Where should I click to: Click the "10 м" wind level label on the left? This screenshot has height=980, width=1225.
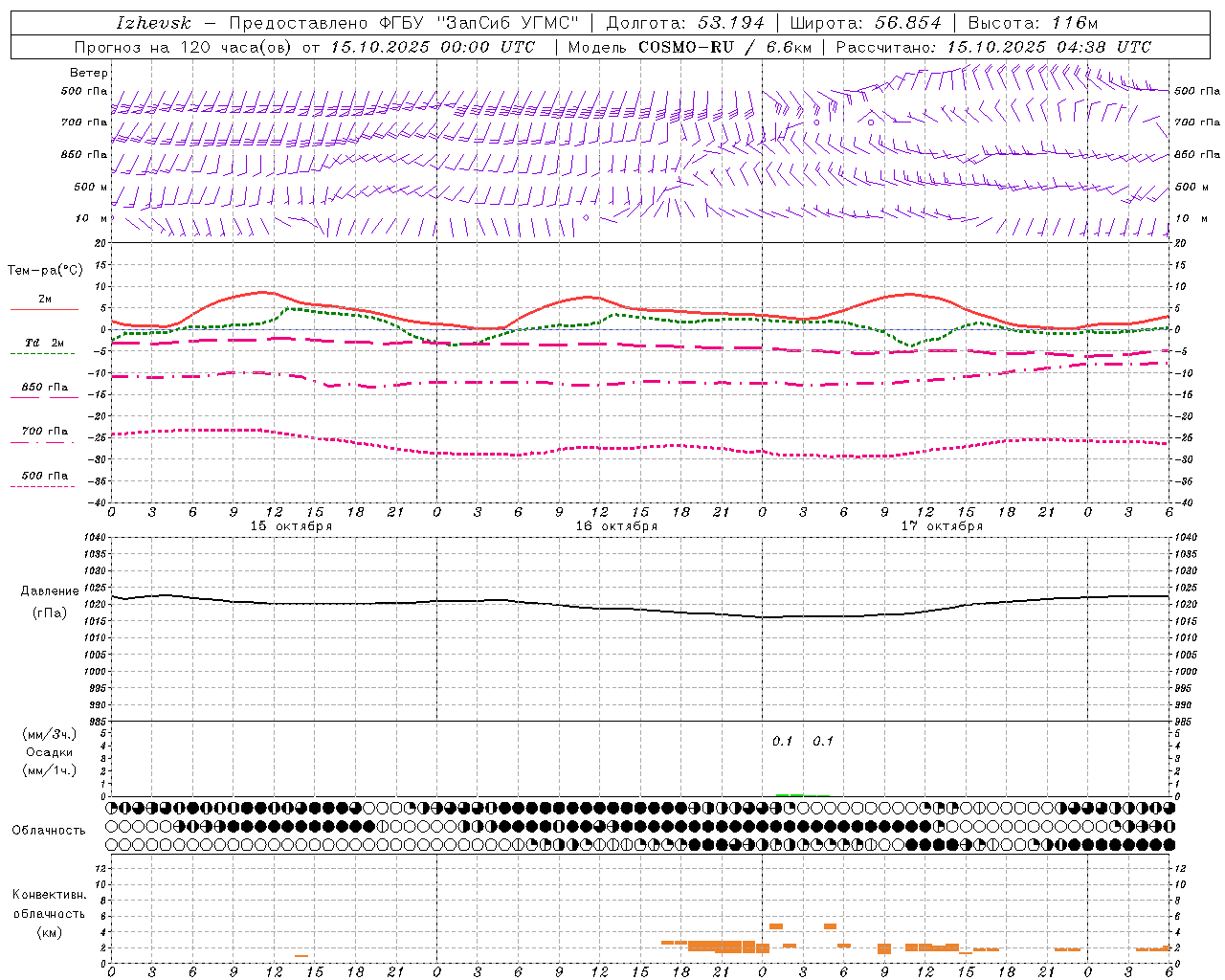(x=92, y=218)
